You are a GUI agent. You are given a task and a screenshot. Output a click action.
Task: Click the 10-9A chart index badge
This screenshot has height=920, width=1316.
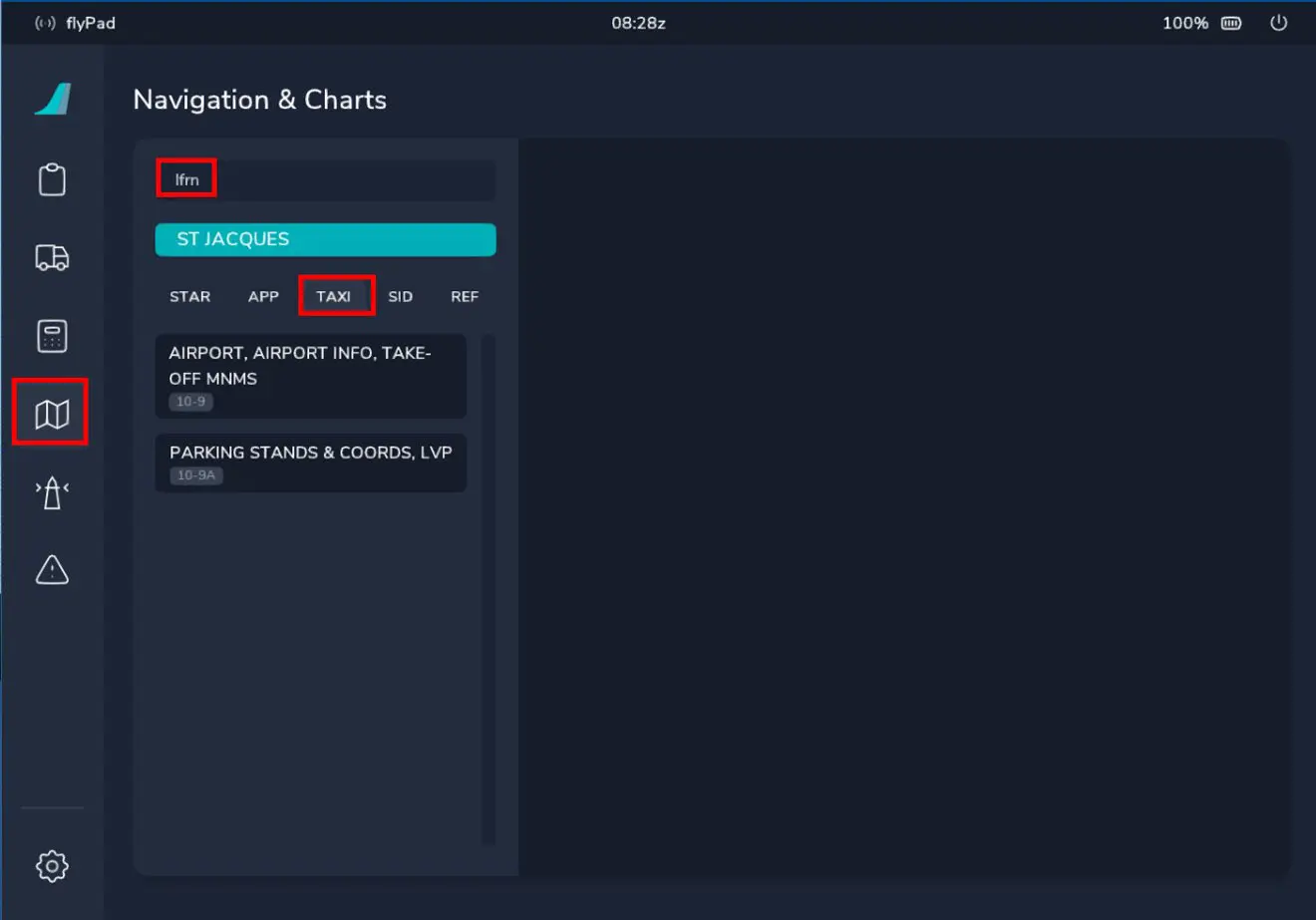tap(195, 475)
